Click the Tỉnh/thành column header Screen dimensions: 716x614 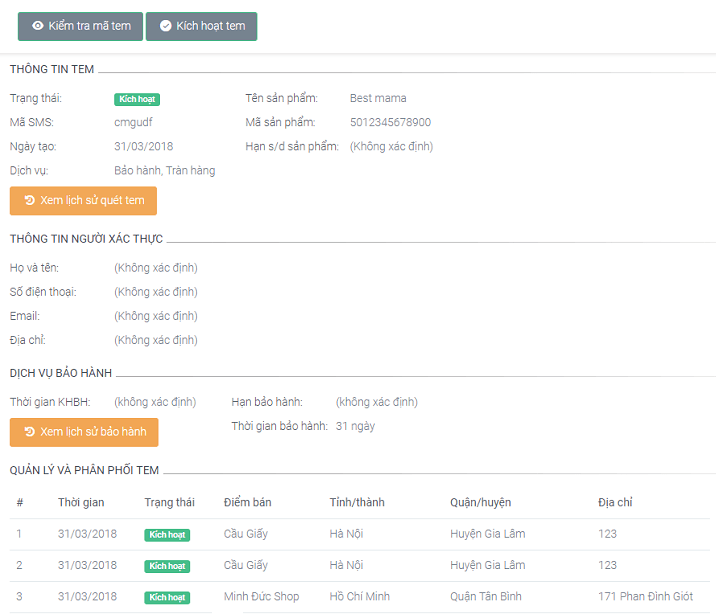click(357, 502)
